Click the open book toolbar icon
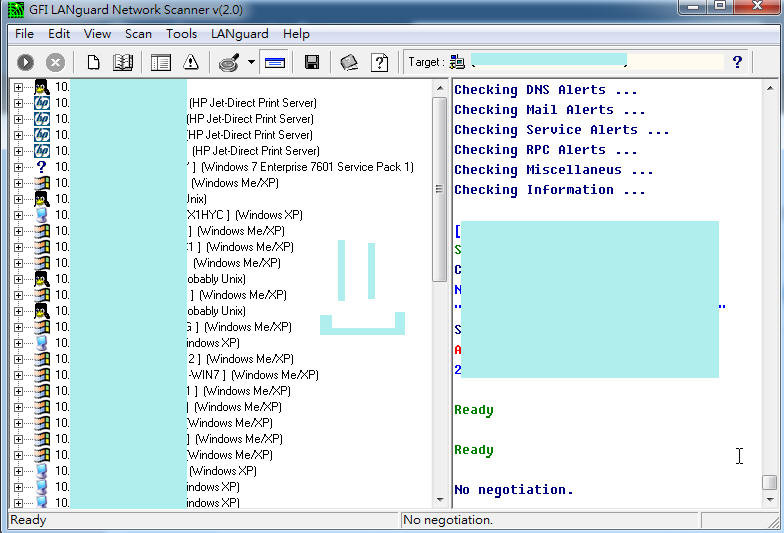The width and height of the screenshot is (784, 533). tap(122, 62)
